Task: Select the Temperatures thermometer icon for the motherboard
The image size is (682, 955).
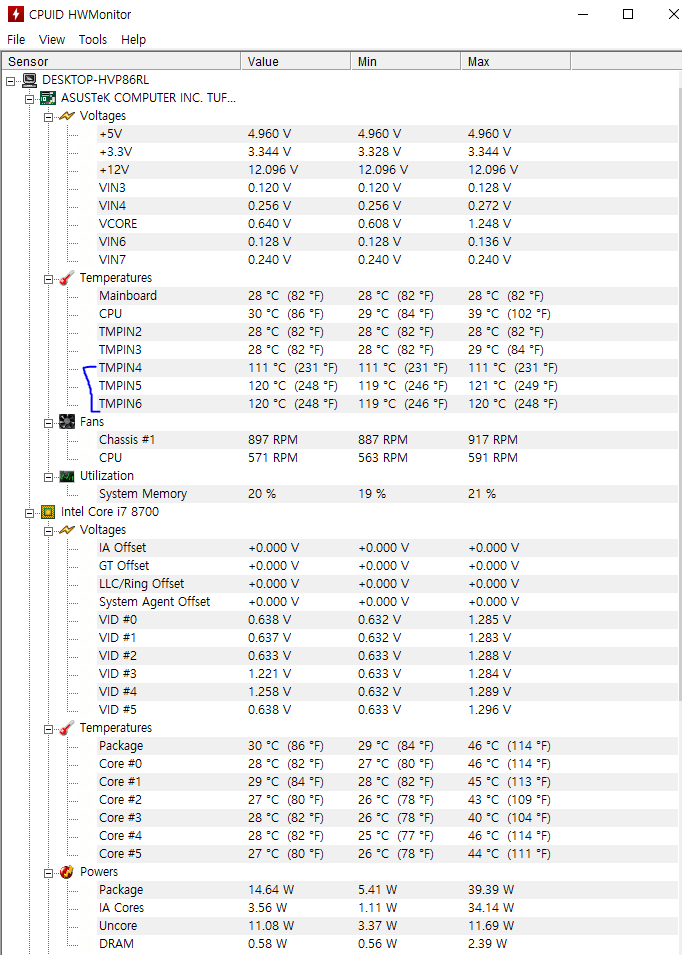Action: (x=66, y=277)
